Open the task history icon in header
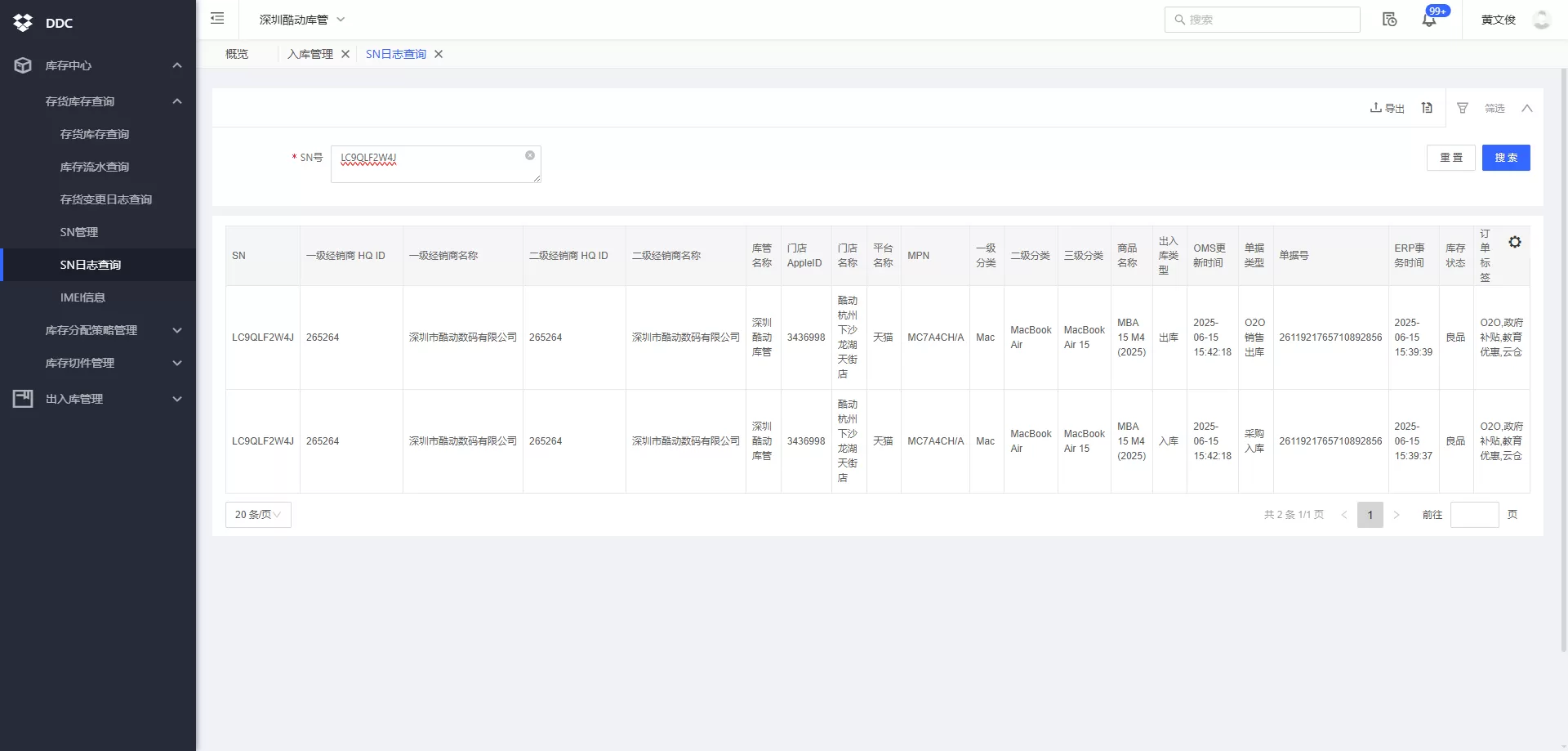Viewport: 1568px width, 751px height. (1389, 20)
